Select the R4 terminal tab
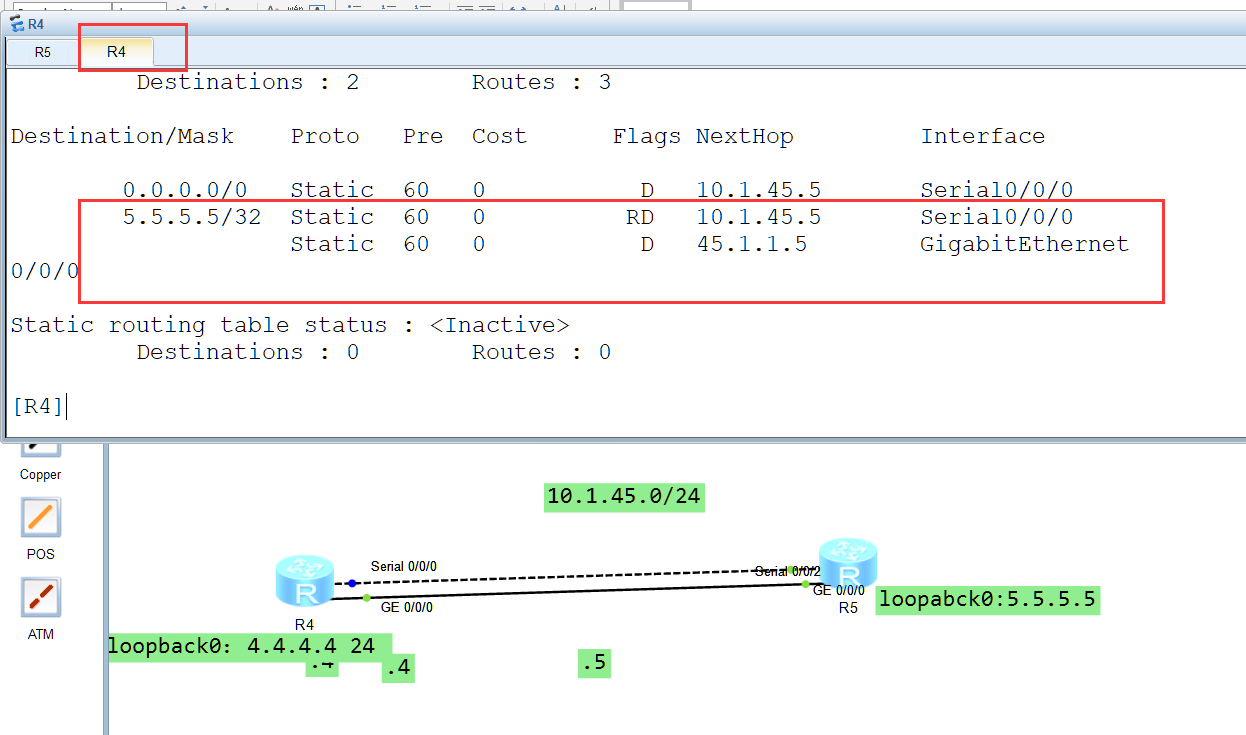 click(117, 52)
